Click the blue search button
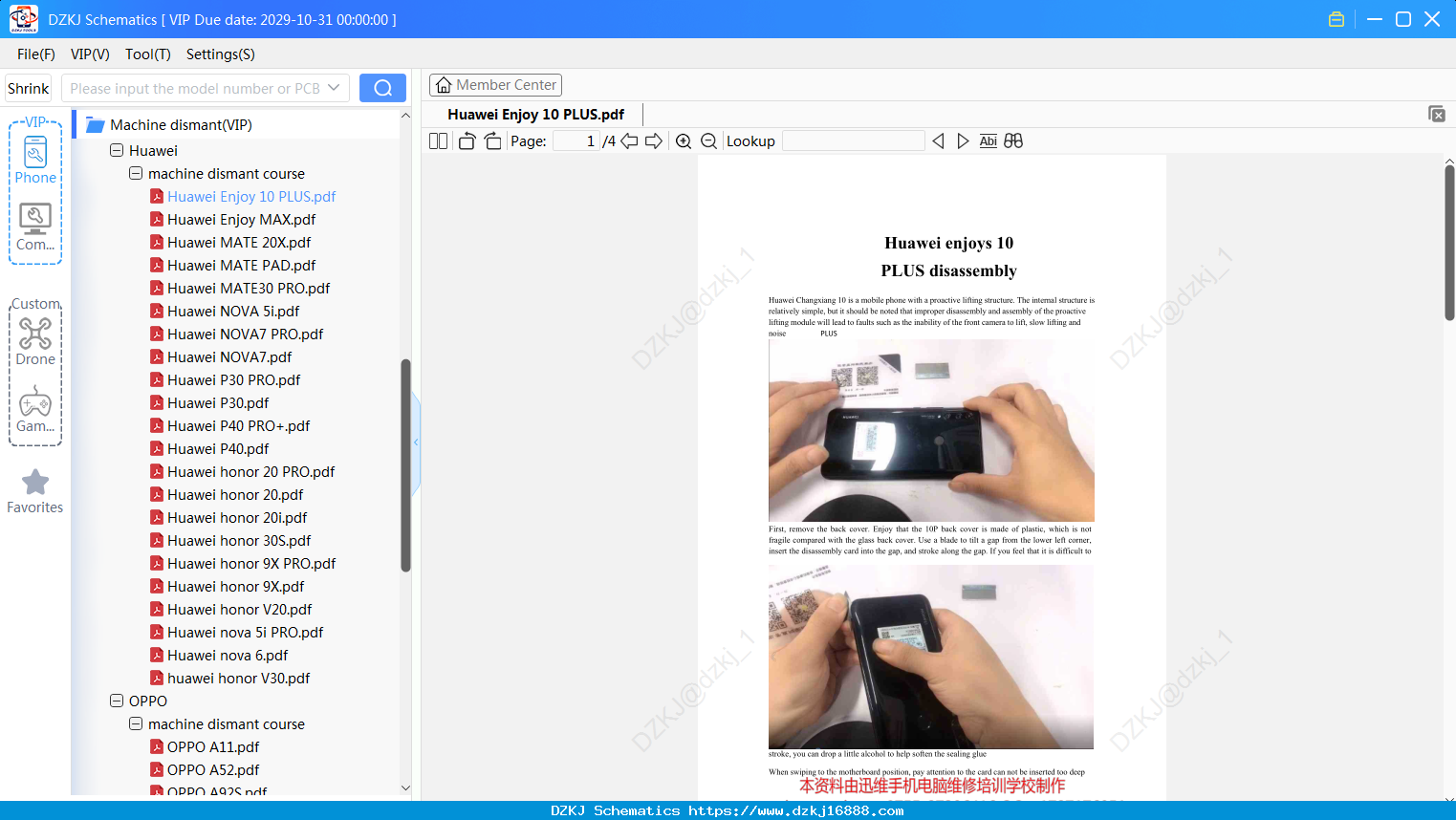 [382, 88]
